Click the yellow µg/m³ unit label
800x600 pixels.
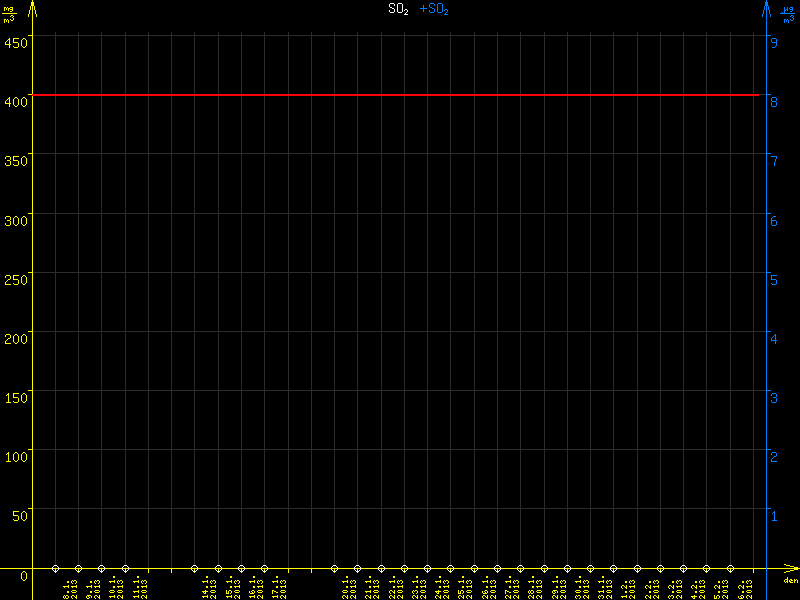click(10, 14)
